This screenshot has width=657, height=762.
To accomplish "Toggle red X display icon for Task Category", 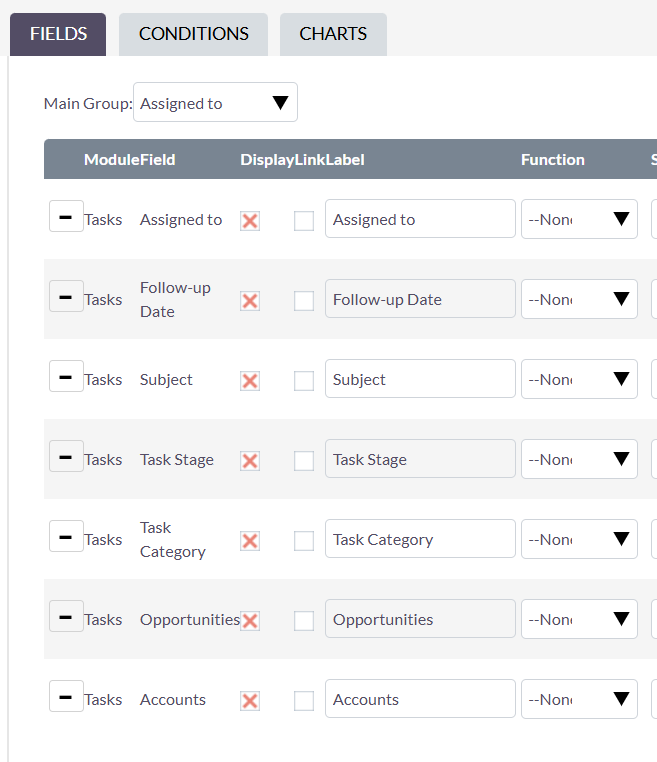I will (250, 541).
